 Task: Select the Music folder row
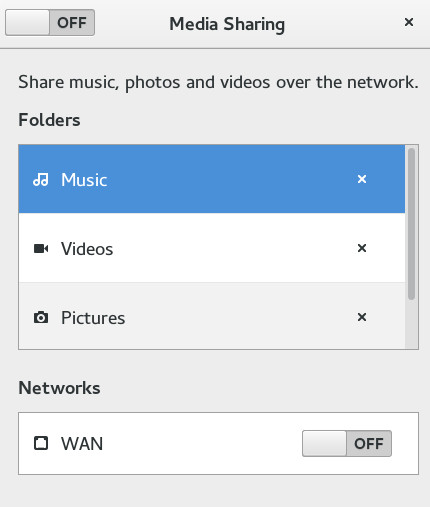pyautogui.click(x=212, y=179)
